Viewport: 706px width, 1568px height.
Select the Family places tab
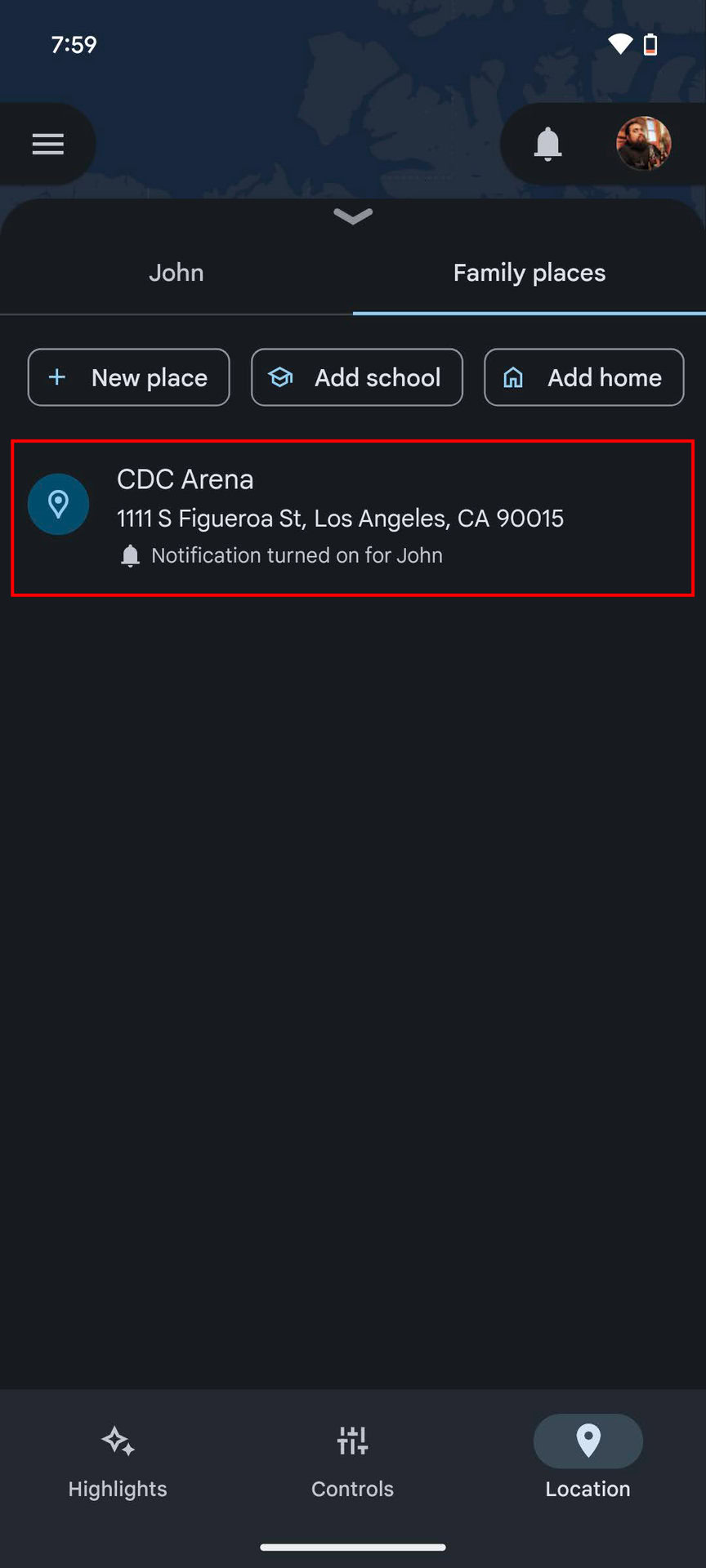(529, 273)
